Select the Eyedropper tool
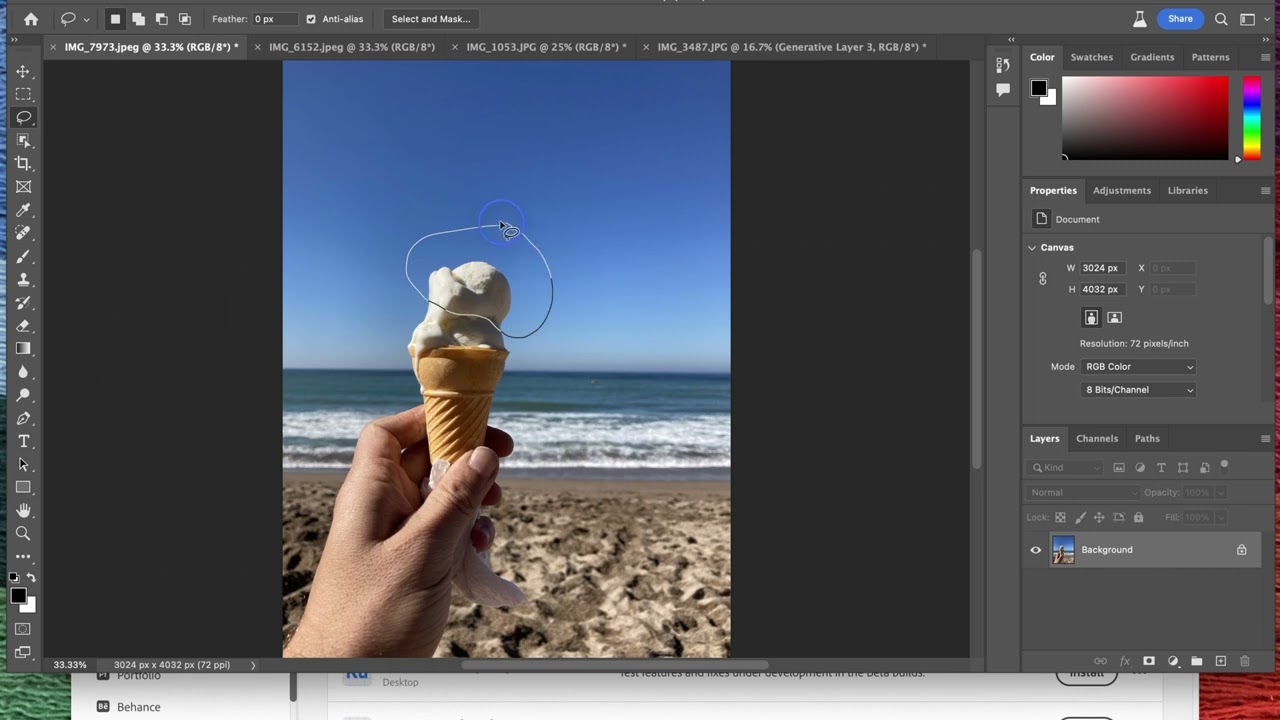The height and width of the screenshot is (720, 1280). [23, 210]
